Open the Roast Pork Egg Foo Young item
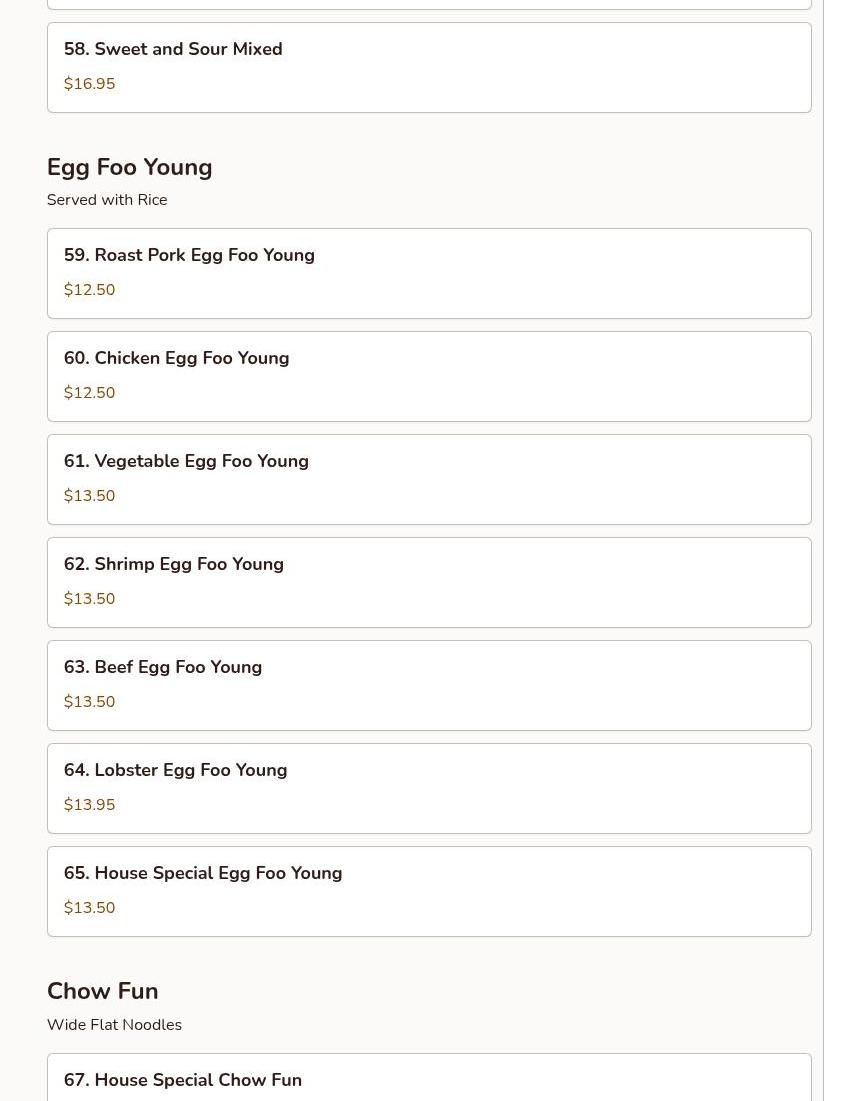Viewport: 844px width, 1101px height. (x=189, y=255)
